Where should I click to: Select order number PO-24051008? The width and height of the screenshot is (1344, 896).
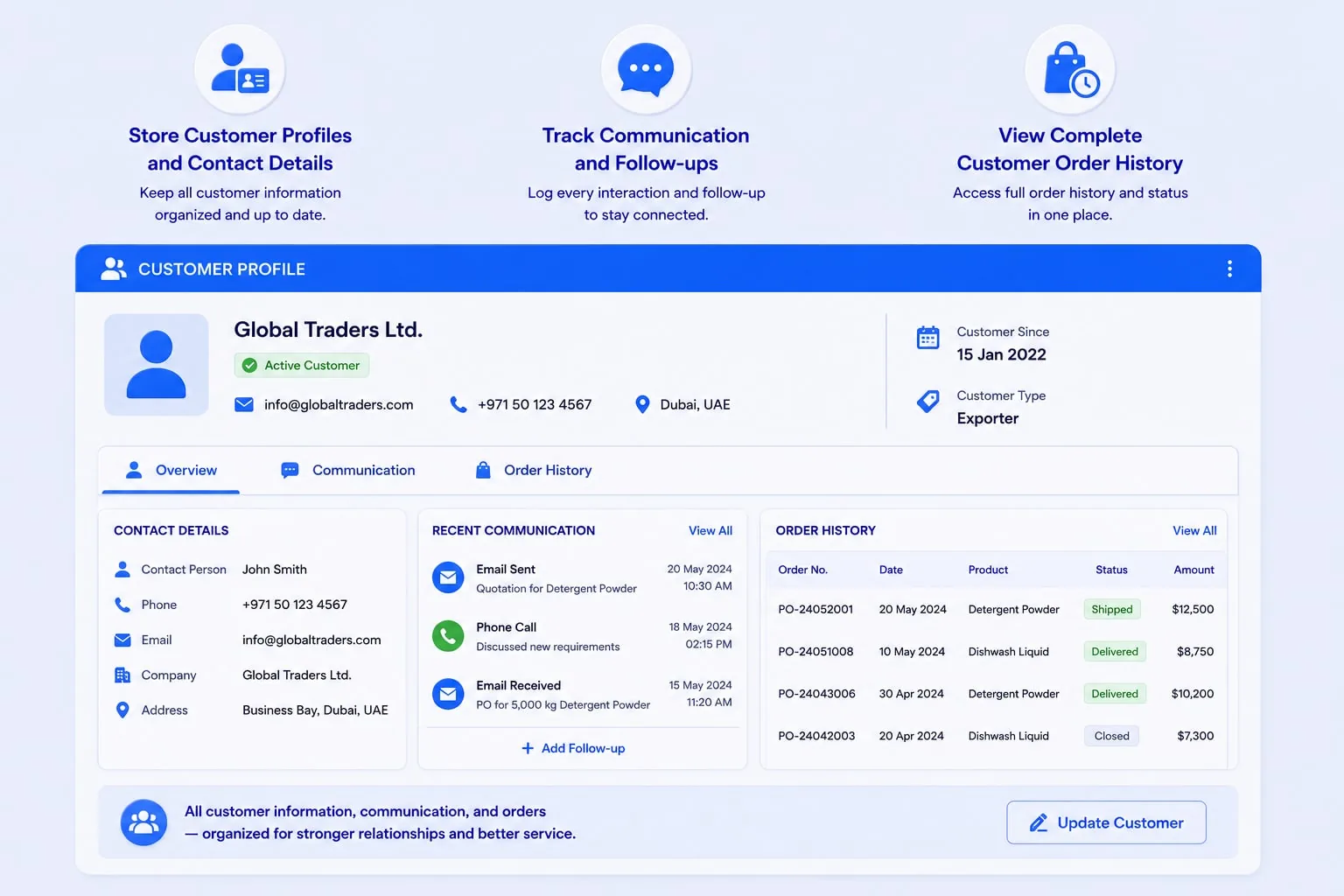point(815,652)
